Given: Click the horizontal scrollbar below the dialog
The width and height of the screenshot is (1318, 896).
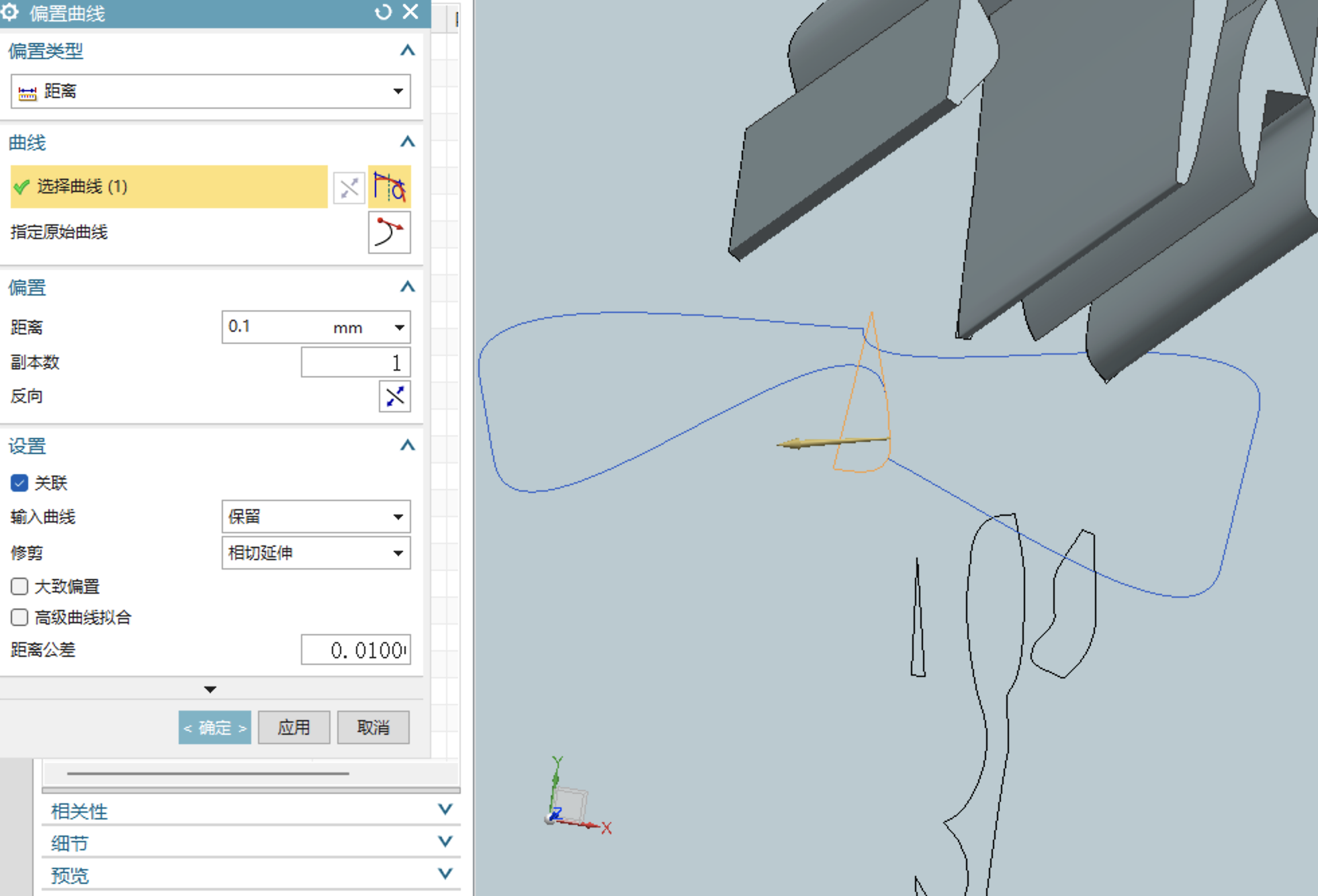Looking at the screenshot, I should 208,774.
